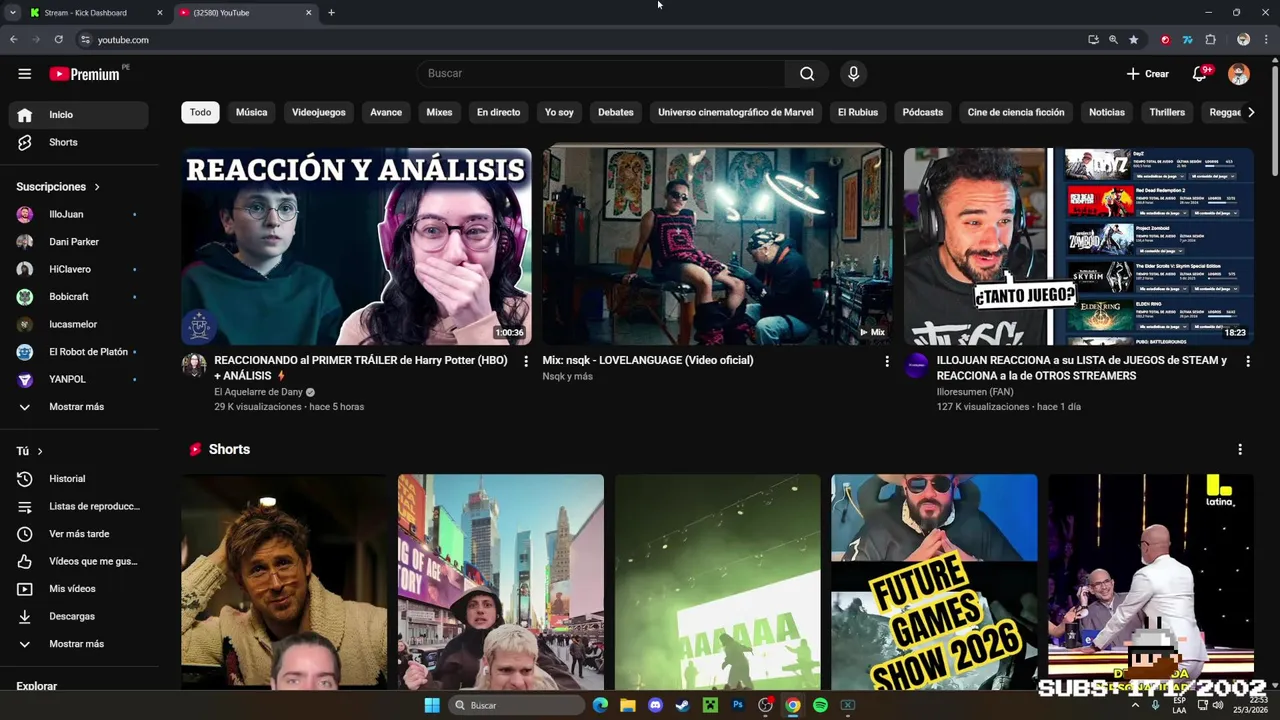The width and height of the screenshot is (1280, 720).
Task: Open Ver más tarde list
Action: (x=79, y=534)
